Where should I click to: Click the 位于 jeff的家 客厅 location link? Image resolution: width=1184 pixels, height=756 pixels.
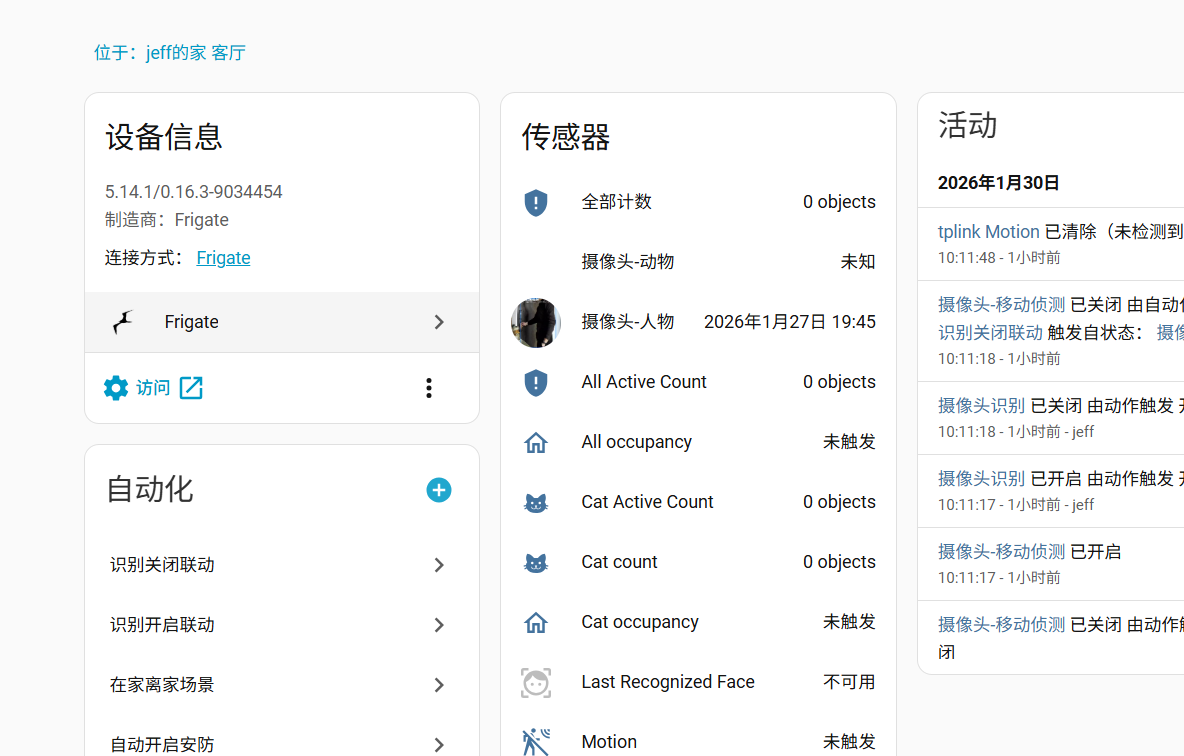click(170, 53)
